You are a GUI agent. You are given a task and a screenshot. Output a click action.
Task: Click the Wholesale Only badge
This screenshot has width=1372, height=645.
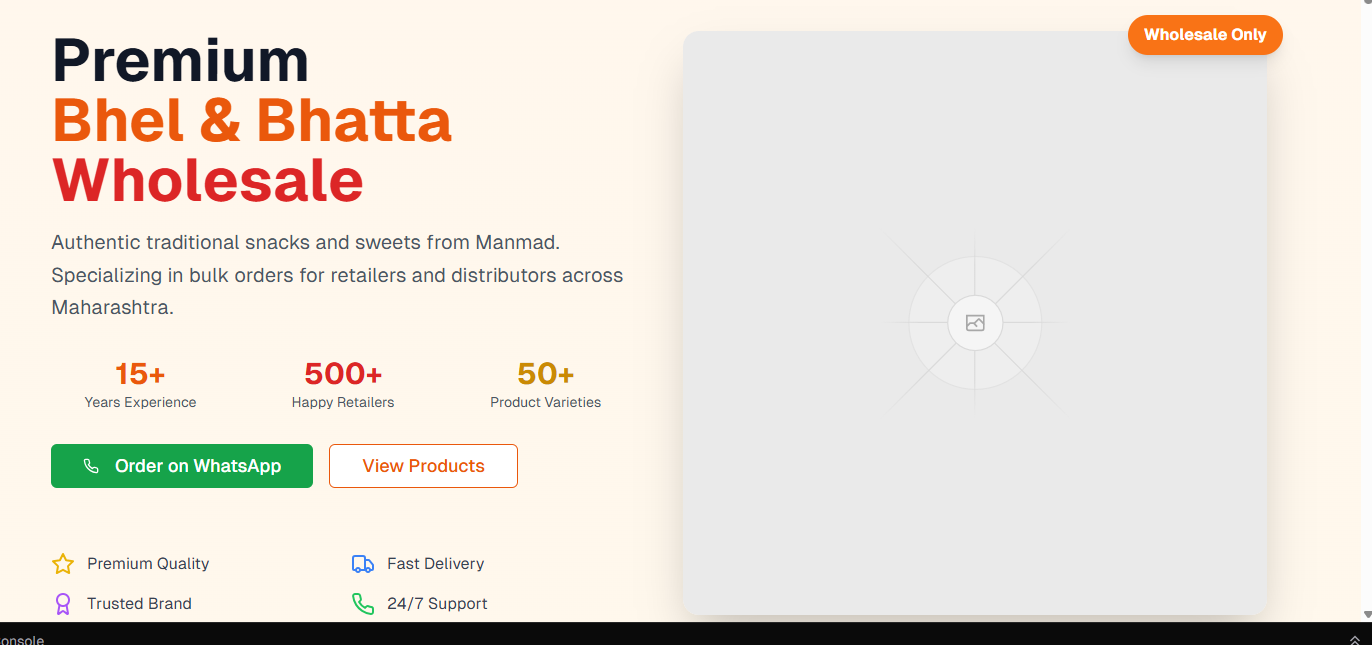[1205, 35]
